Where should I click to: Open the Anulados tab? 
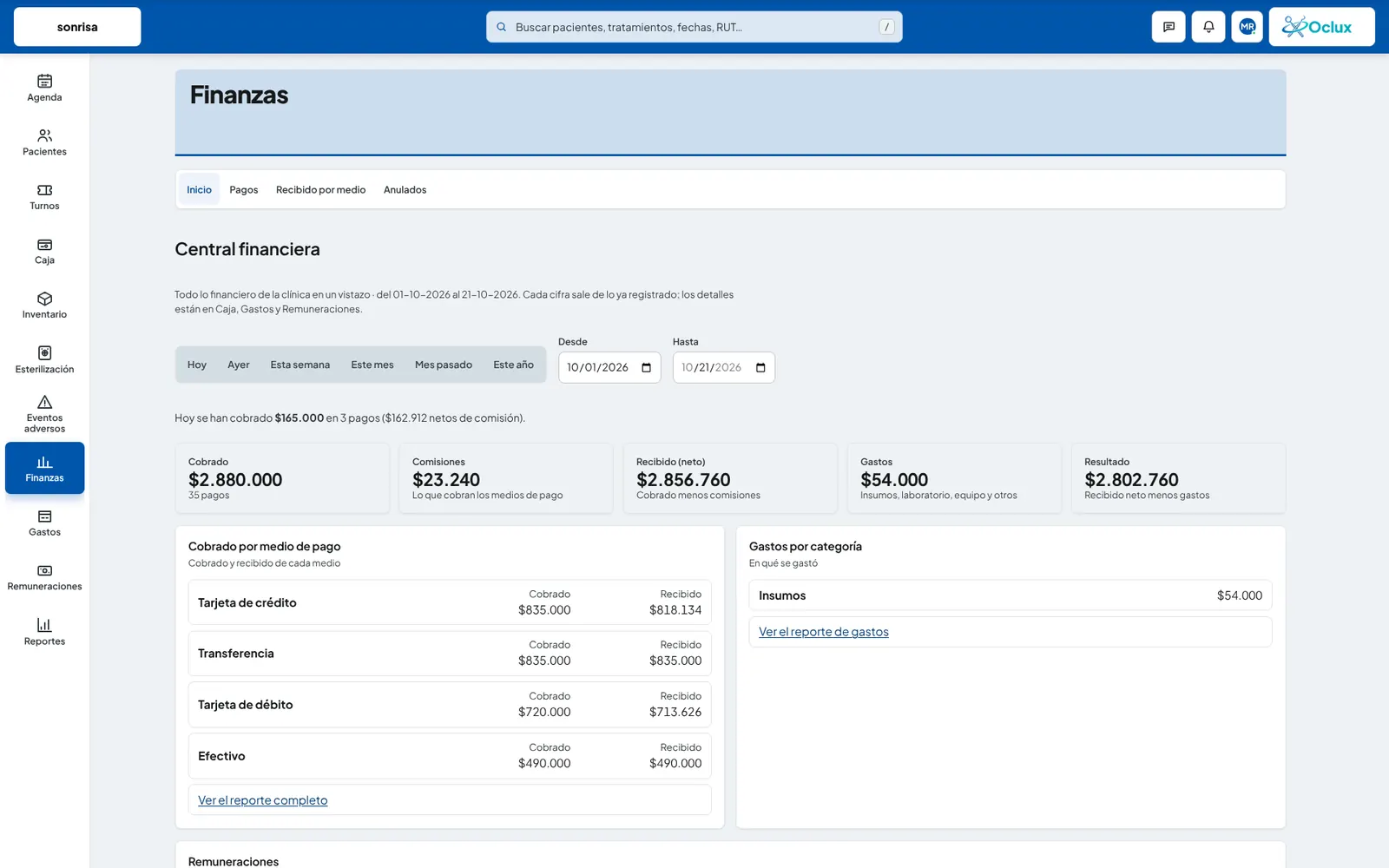[x=405, y=189]
